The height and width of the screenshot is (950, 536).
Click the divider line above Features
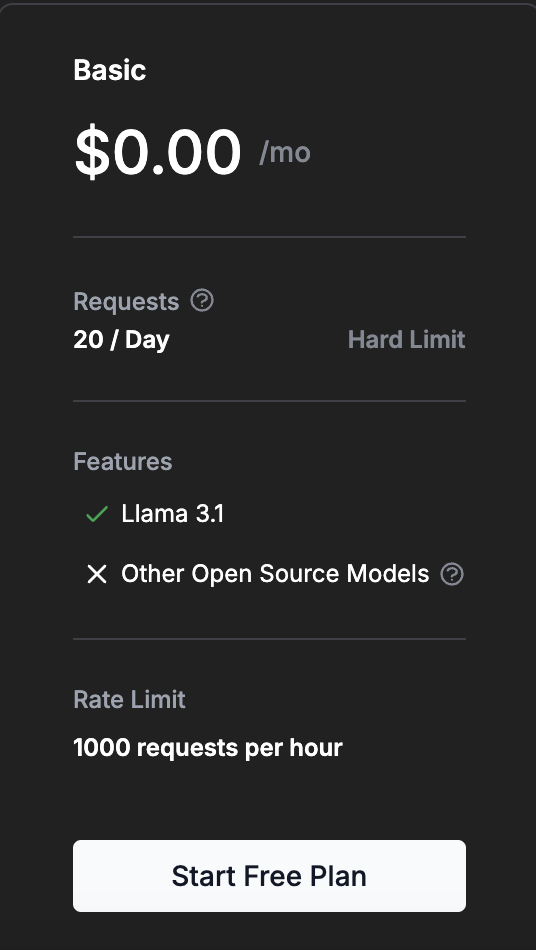pyautogui.click(x=270, y=401)
